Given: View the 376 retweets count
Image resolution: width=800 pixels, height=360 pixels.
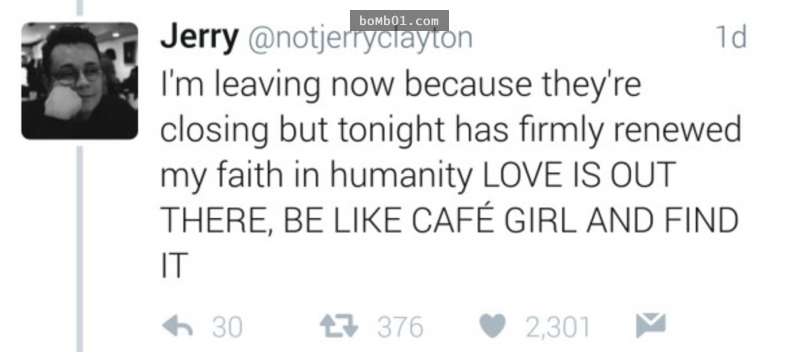Looking at the screenshot, I should (x=400, y=327).
